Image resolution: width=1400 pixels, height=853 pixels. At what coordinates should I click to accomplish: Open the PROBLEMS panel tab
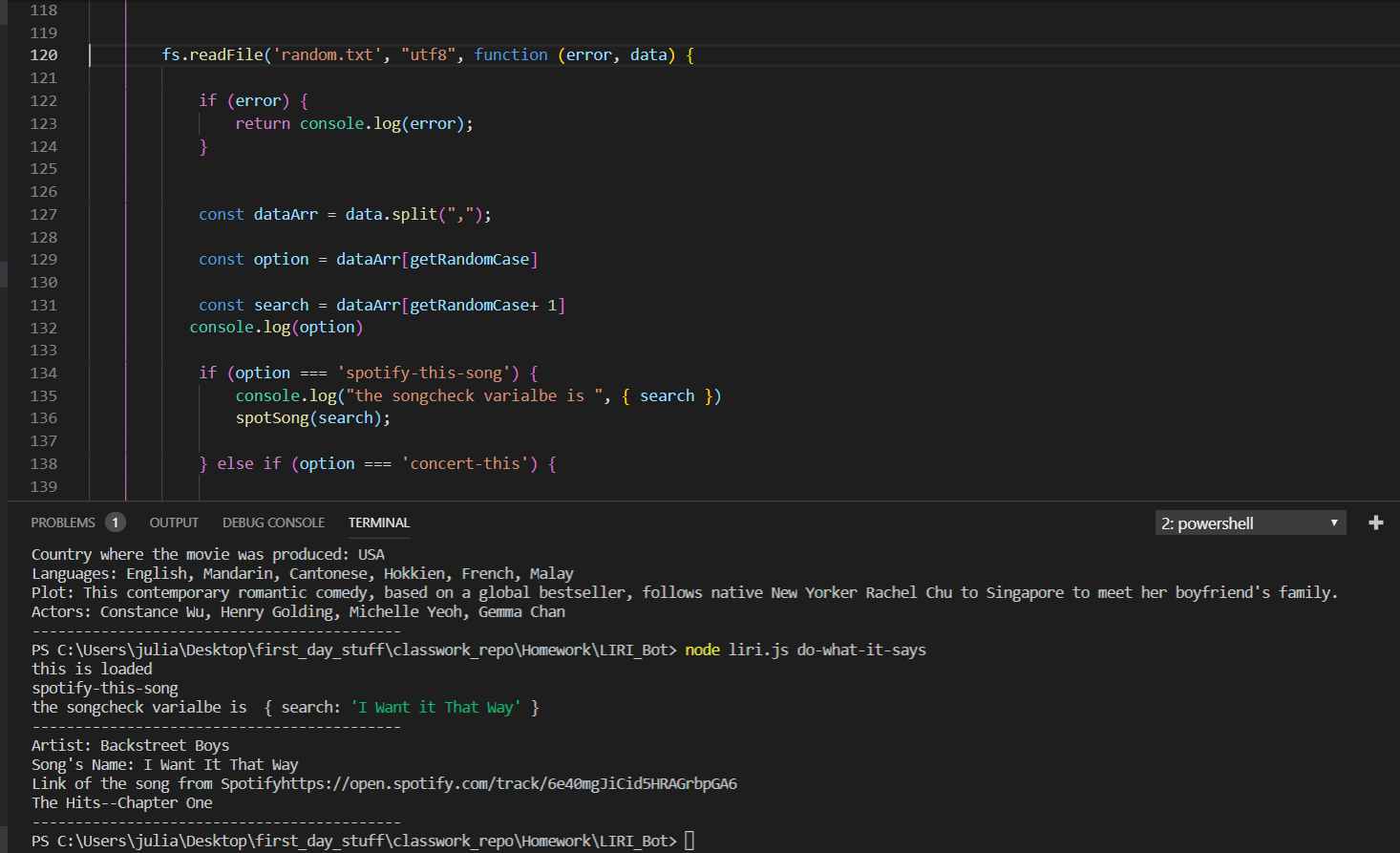pos(63,522)
